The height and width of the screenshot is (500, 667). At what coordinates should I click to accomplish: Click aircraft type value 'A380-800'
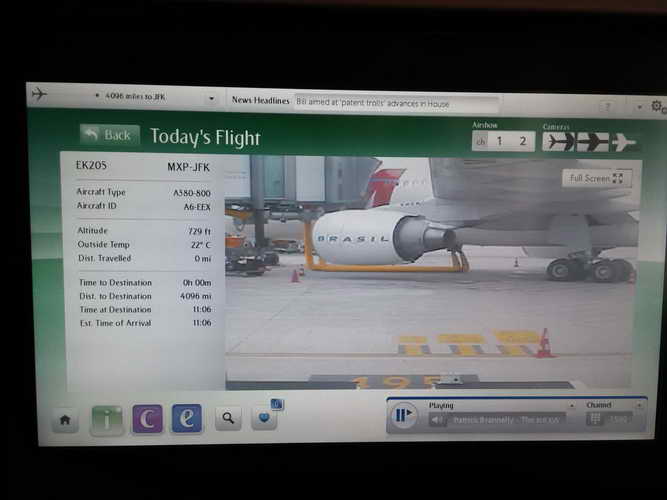(x=191, y=193)
